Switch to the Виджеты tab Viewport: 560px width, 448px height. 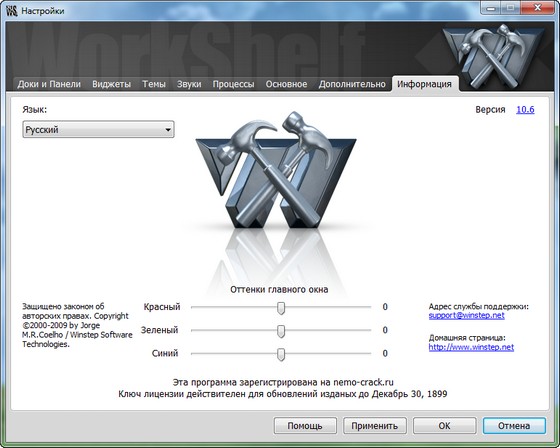tap(111, 84)
